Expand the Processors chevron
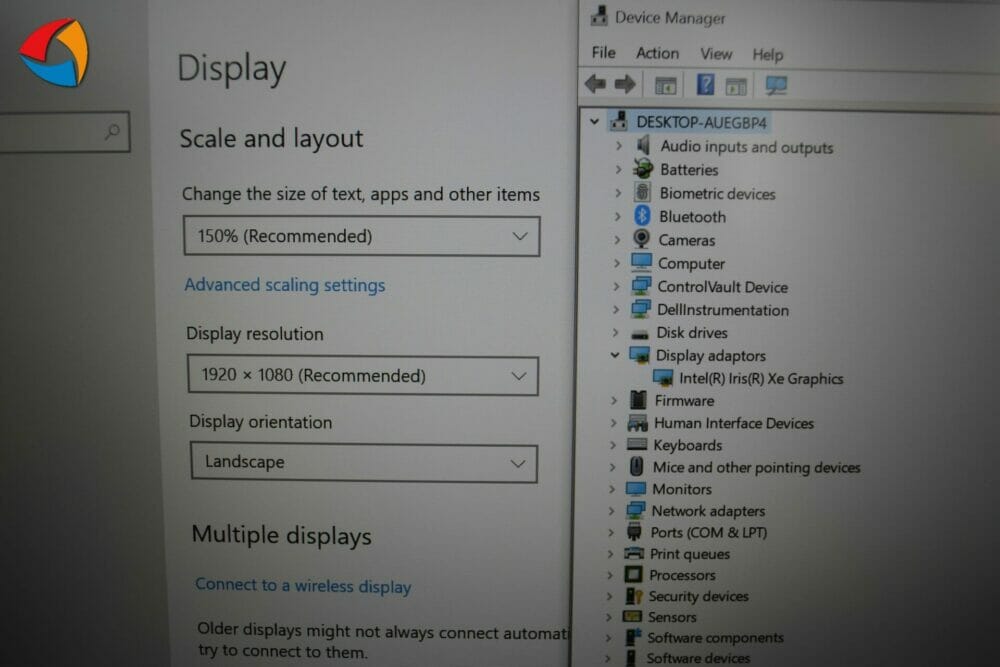The width and height of the screenshot is (1000, 667). [610, 575]
